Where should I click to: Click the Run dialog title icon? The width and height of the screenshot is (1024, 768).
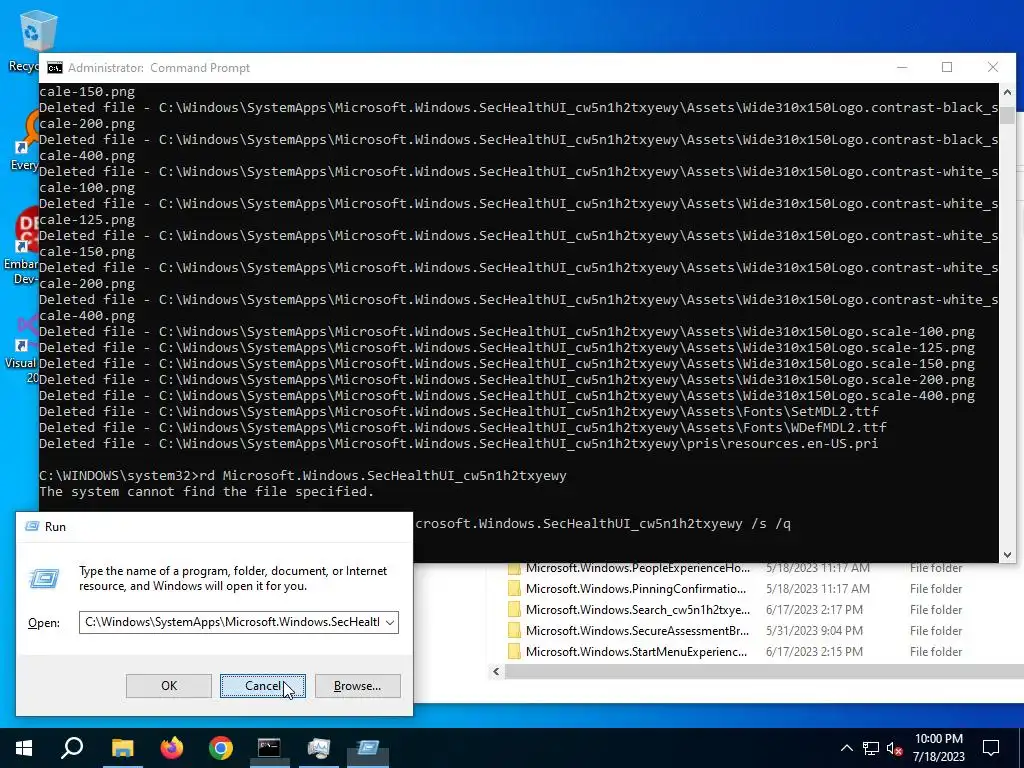coord(31,526)
